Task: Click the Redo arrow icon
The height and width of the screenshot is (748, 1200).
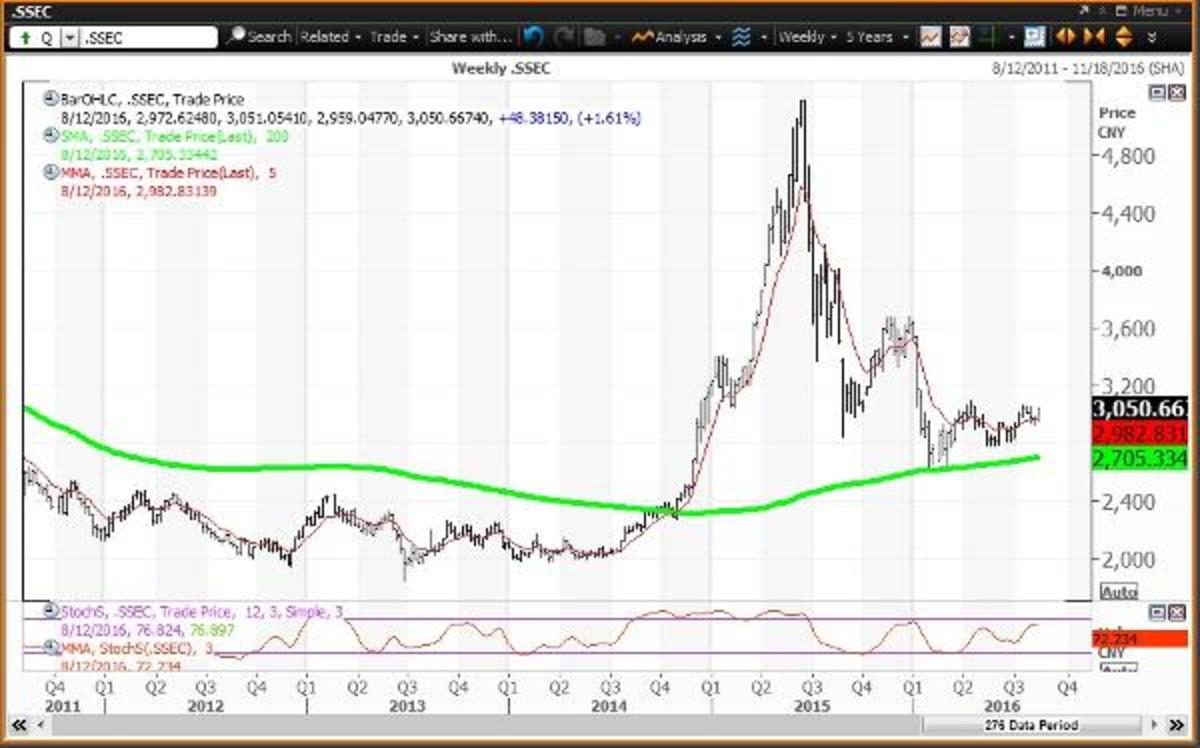Action: pyautogui.click(x=564, y=37)
